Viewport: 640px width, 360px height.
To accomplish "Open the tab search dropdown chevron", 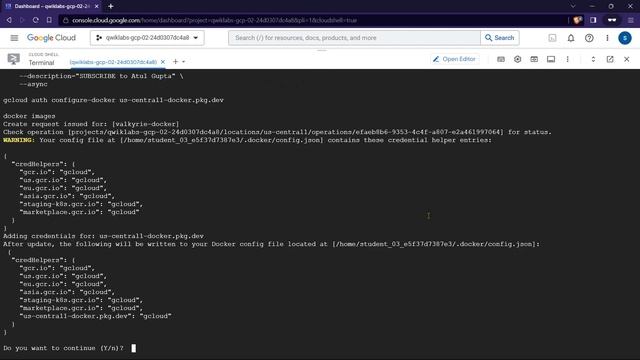I will tap(573, 6).
